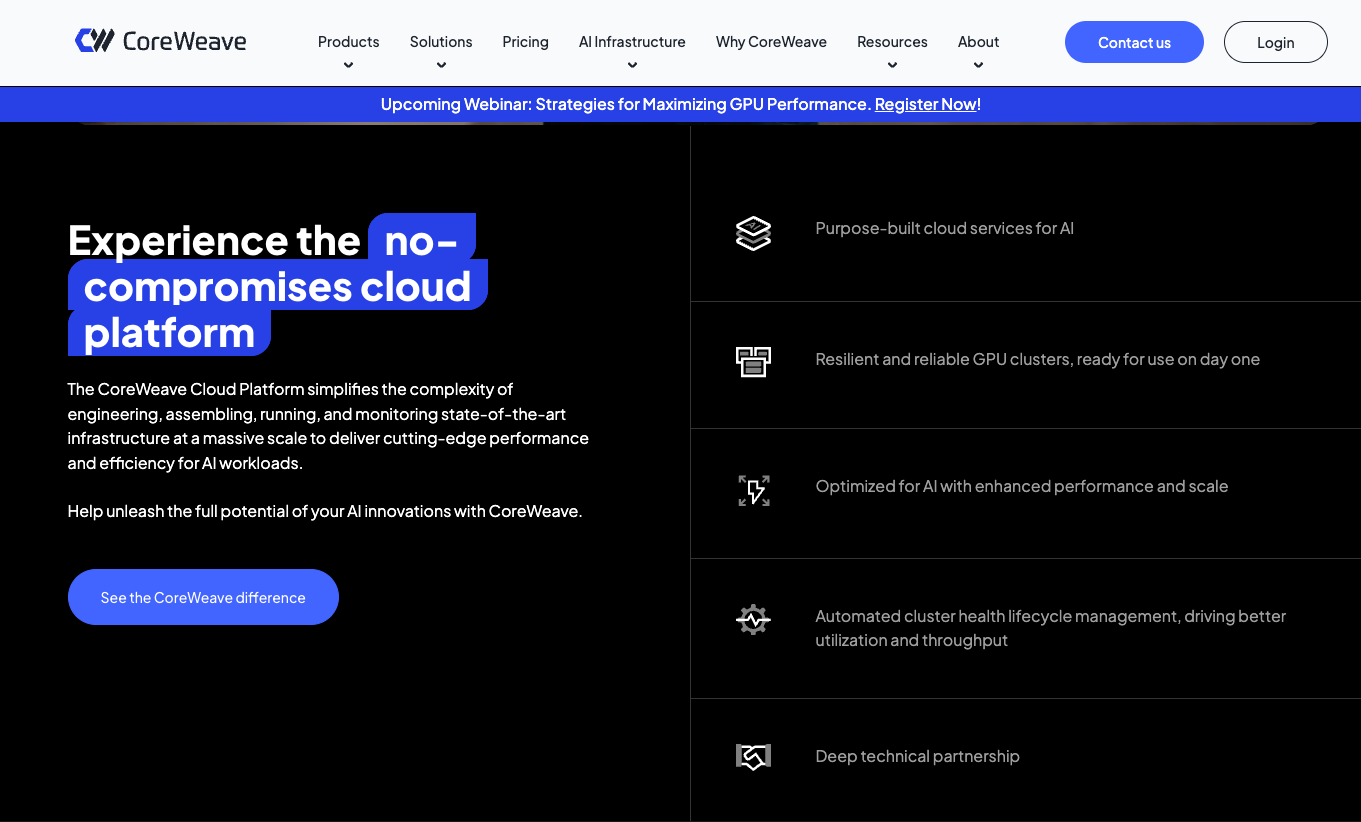Click the no-compromises cloud platform heading
The image size is (1361, 822).
click(277, 286)
